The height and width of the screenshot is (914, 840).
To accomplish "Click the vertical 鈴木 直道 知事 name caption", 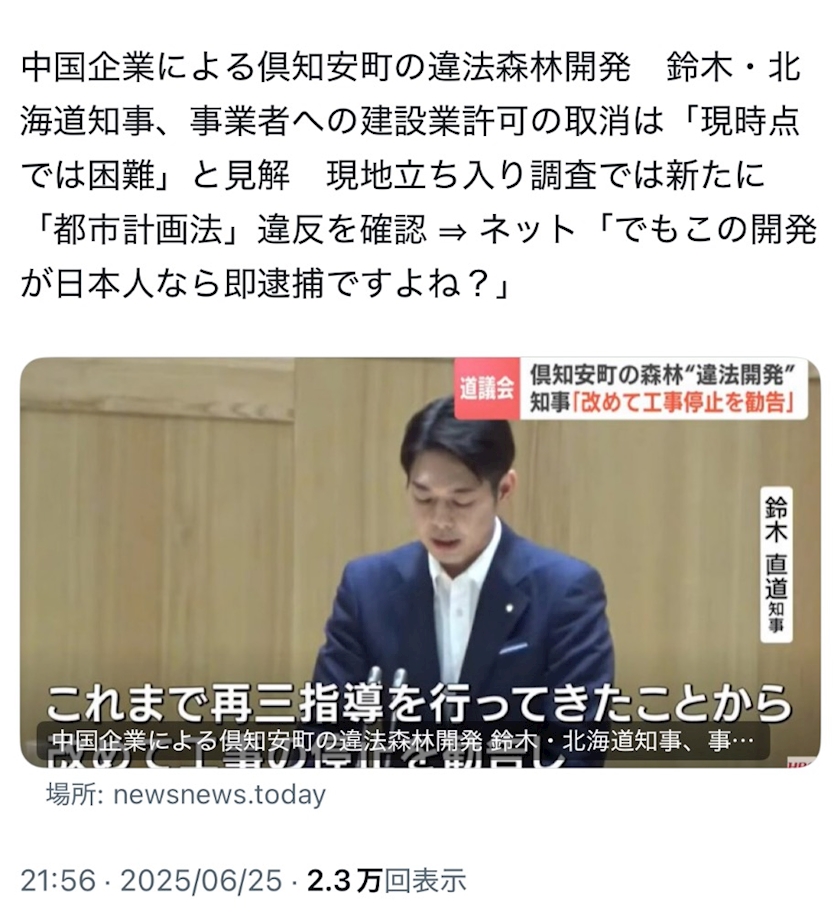I will tap(776, 564).
